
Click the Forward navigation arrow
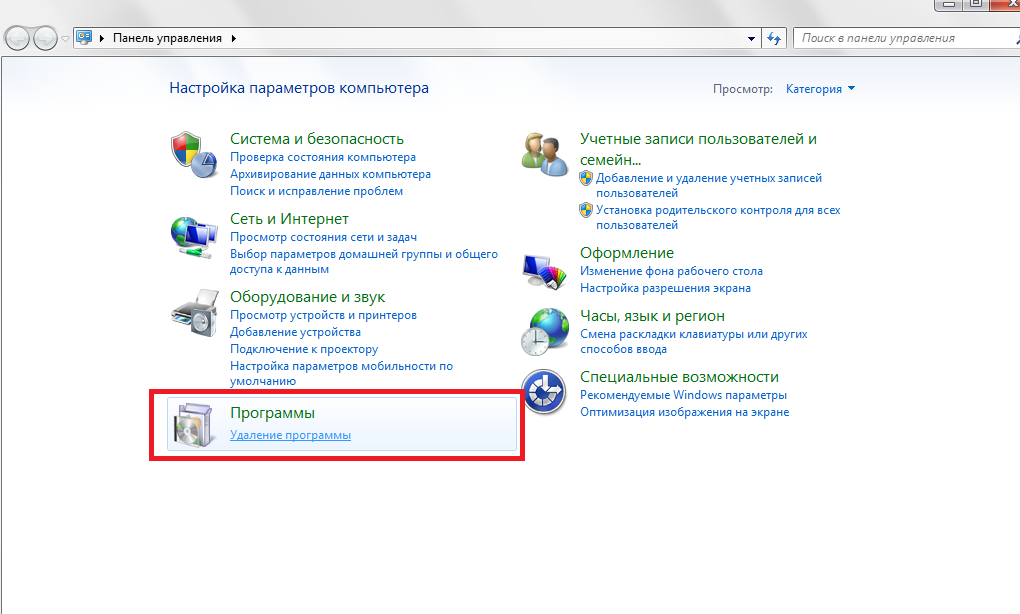point(45,38)
